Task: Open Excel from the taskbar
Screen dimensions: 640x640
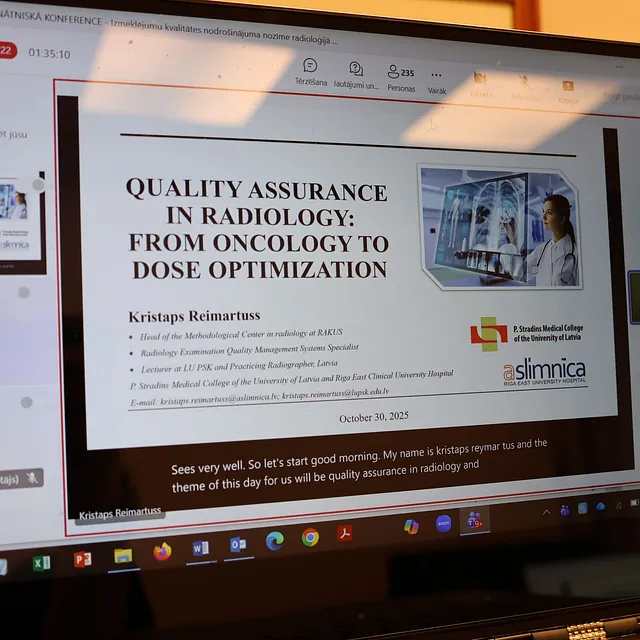Action: pyautogui.click(x=41, y=563)
